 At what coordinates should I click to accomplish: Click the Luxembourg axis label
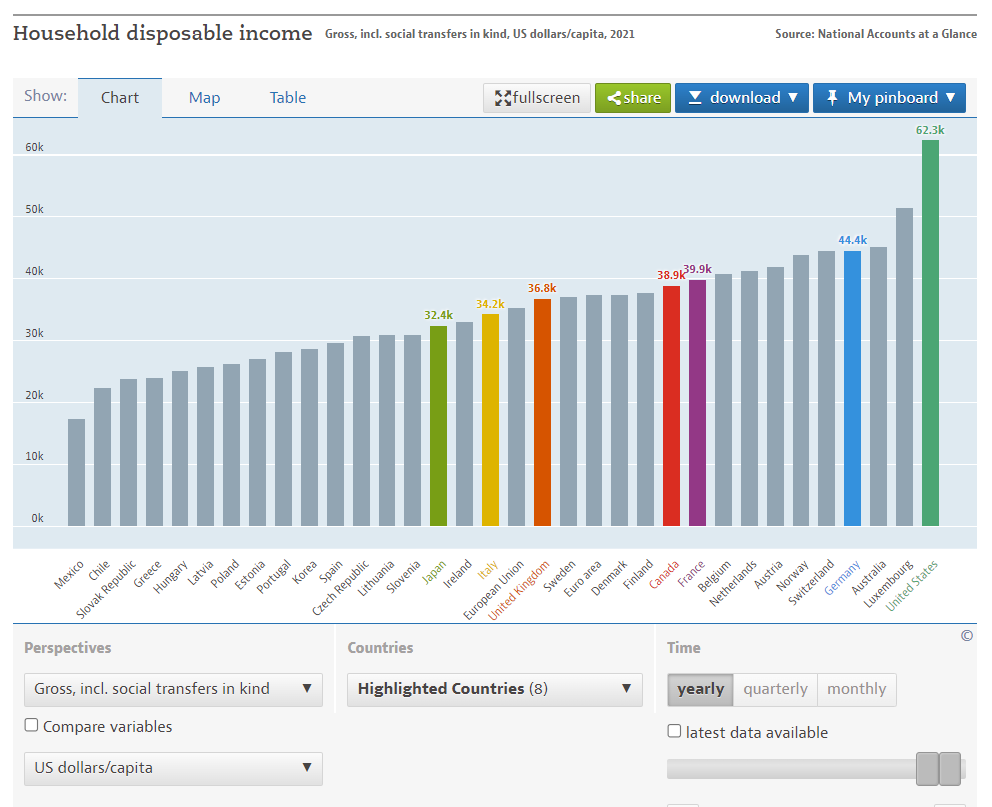(x=888, y=584)
